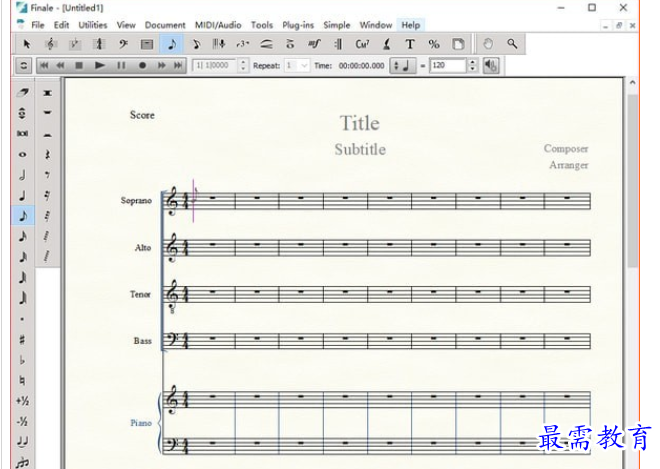Select the Expression mf tool
This screenshot has height=469, width=660.
point(314,44)
